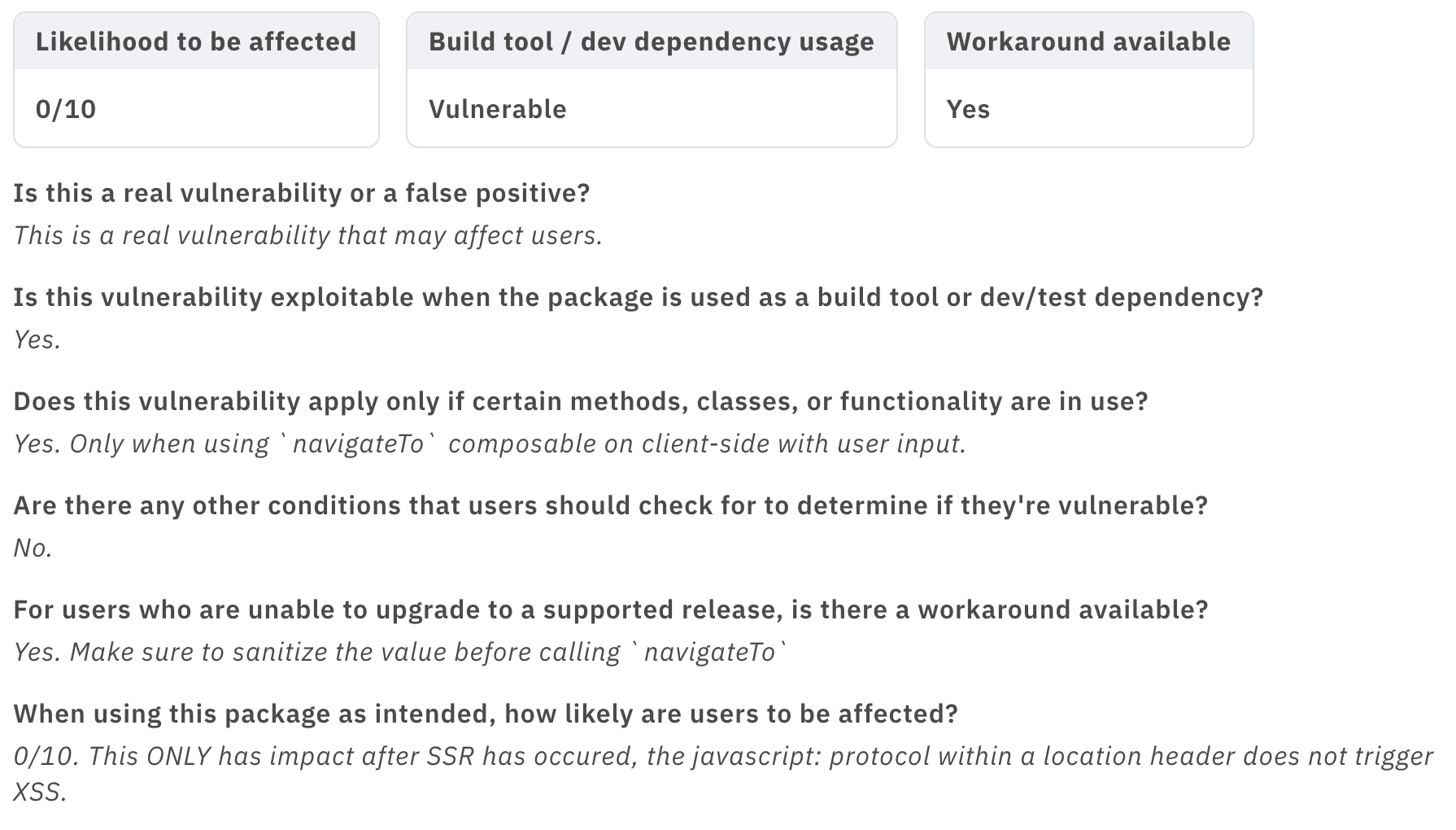Click the 'Yes.' answer under build tool question
This screenshot has width=1456, height=830.
tap(37, 339)
